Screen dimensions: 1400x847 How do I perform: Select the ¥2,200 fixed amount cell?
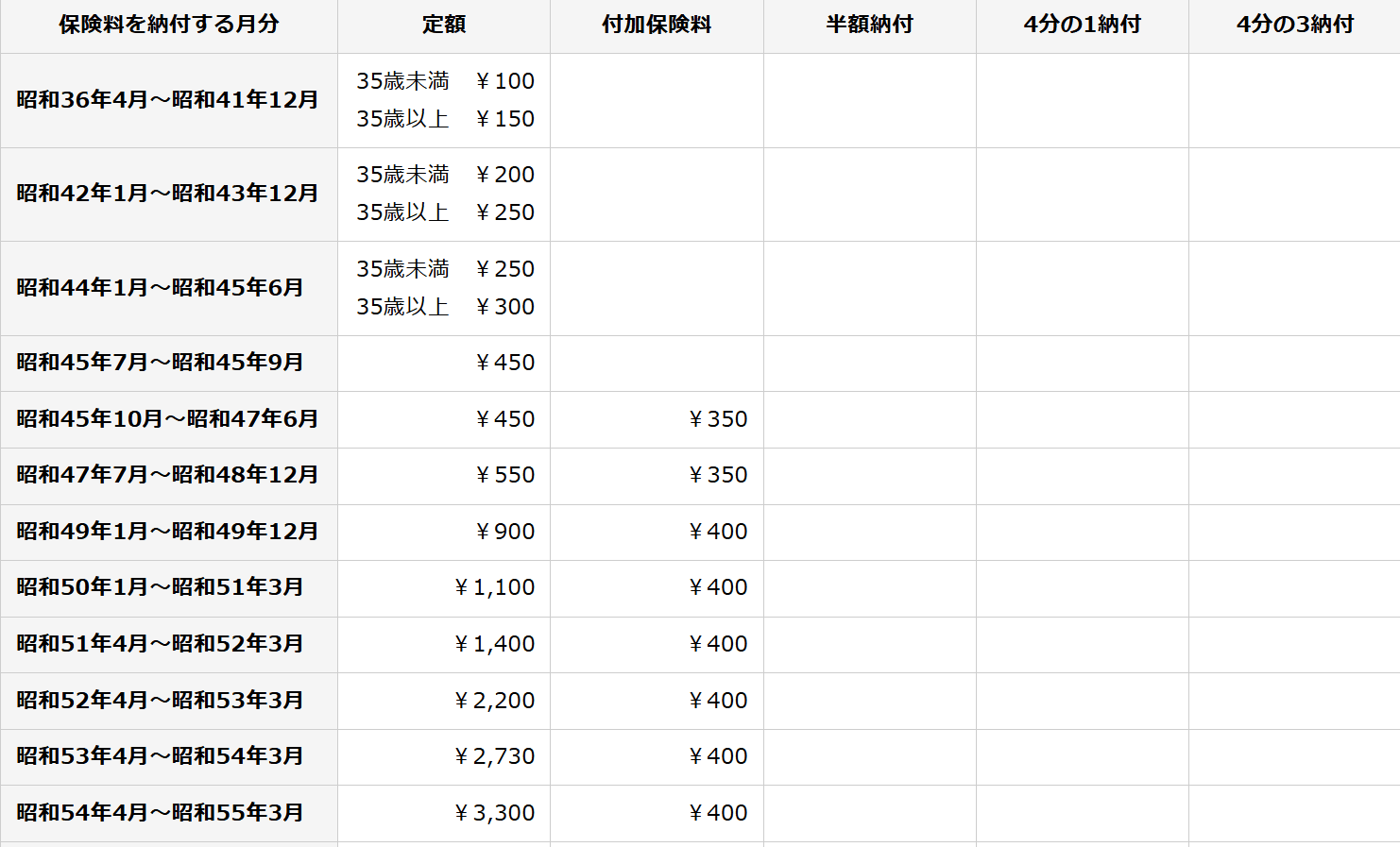(x=494, y=701)
